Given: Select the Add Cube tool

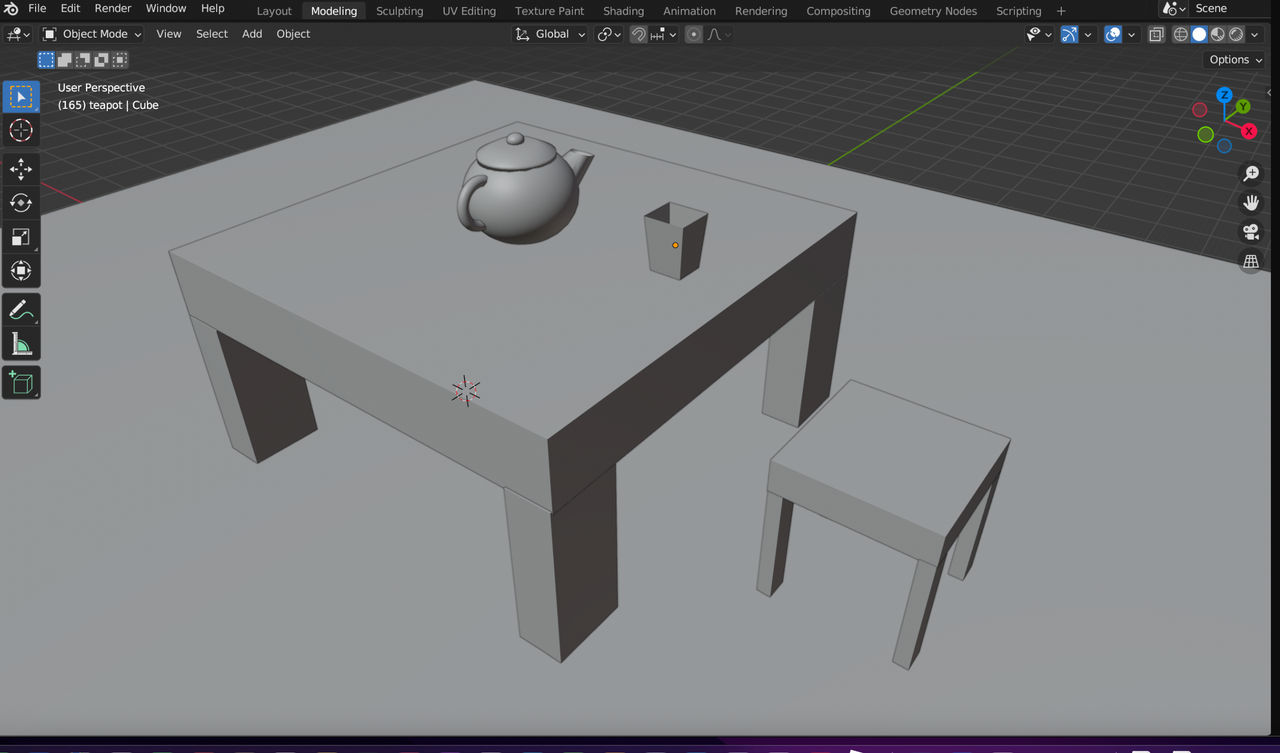Looking at the screenshot, I should [x=21, y=382].
